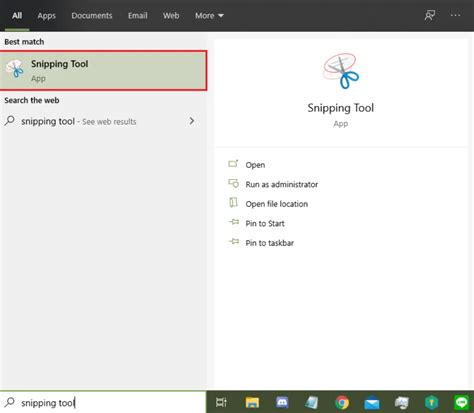This screenshot has height=413, width=474.
Task: Click the Open action icon
Action: click(233, 164)
